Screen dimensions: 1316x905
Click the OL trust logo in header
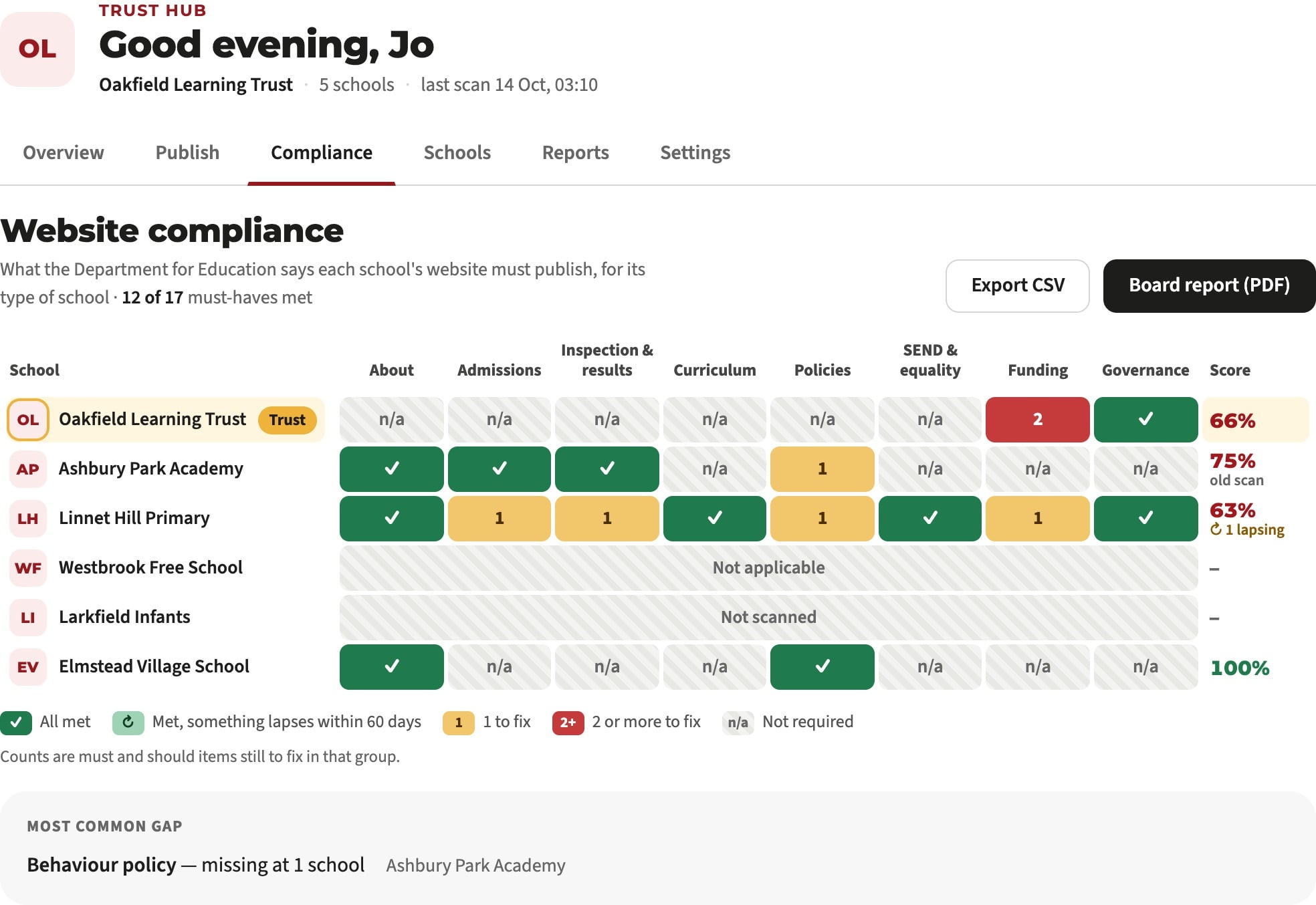[x=37, y=49]
